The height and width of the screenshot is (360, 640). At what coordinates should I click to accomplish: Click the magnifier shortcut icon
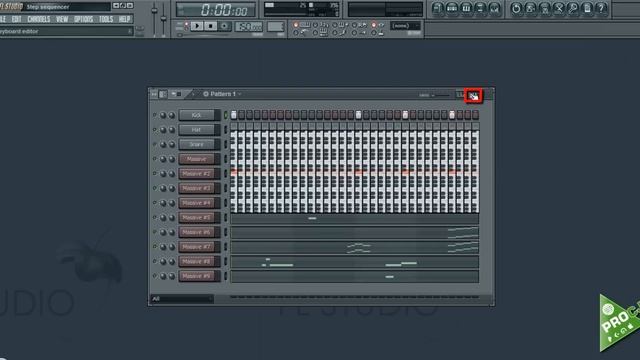[x=573, y=8]
